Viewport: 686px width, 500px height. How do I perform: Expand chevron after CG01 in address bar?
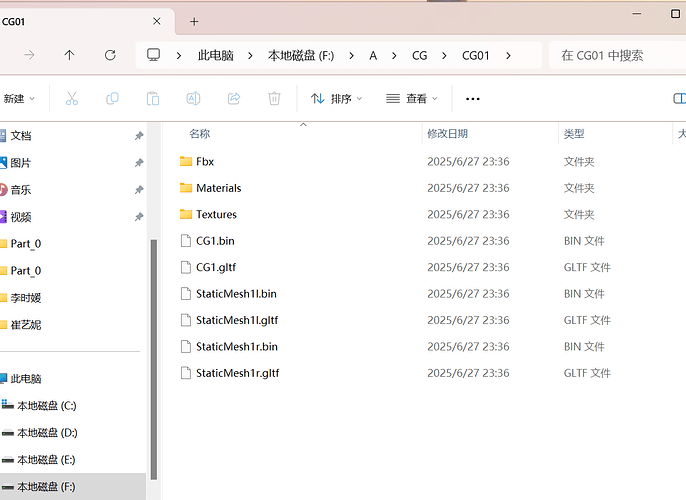click(508, 56)
